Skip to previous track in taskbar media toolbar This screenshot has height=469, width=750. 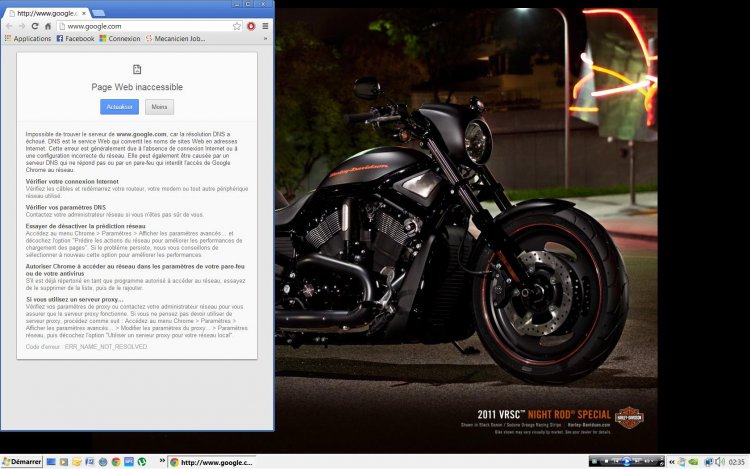pos(616,461)
